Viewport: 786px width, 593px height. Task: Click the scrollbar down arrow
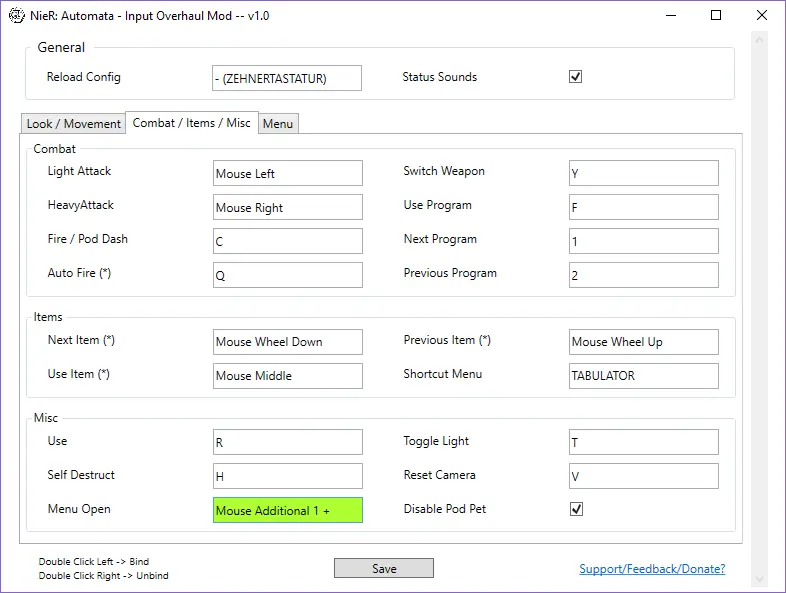tap(759, 579)
